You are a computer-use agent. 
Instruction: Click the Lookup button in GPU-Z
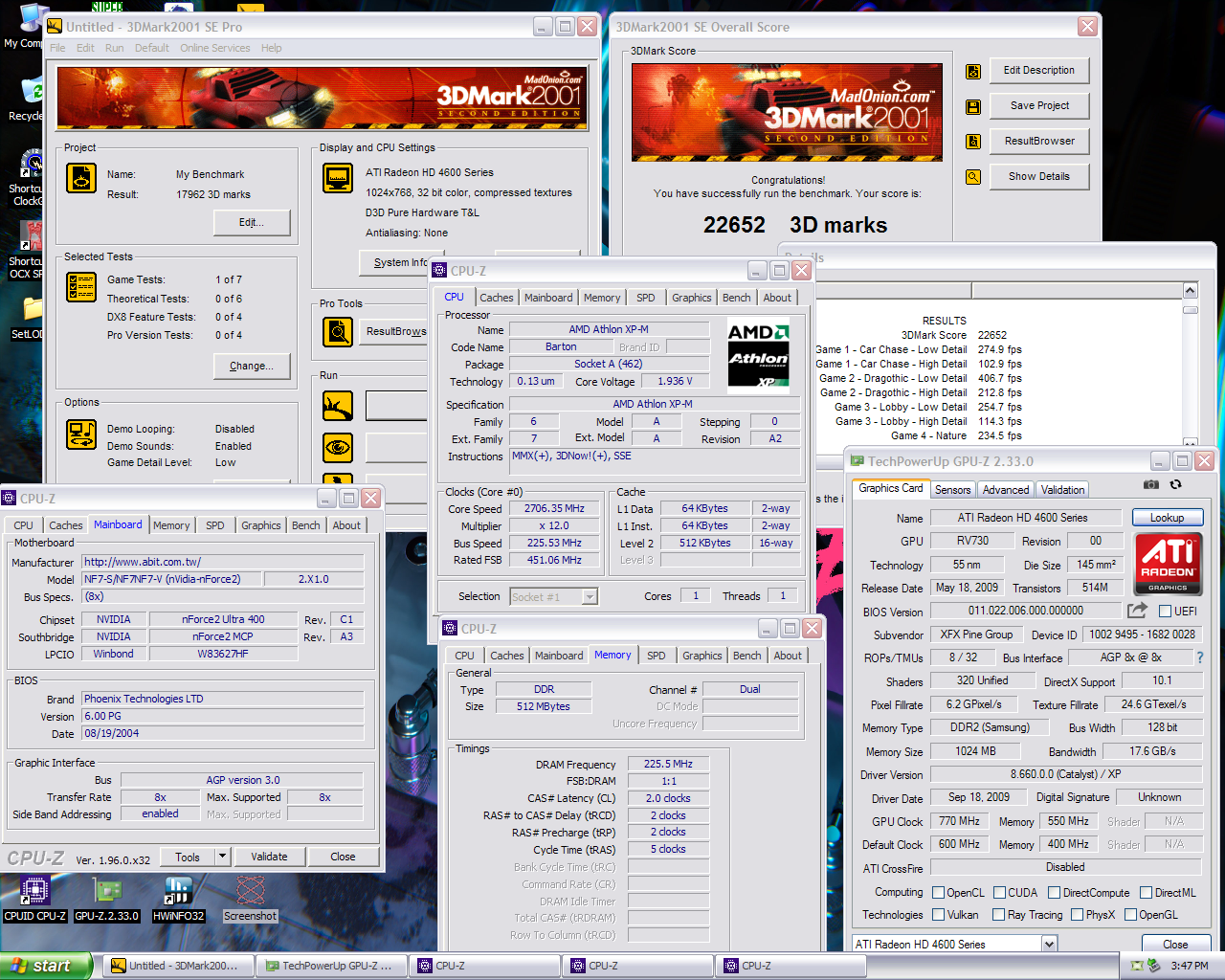[1168, 518]
